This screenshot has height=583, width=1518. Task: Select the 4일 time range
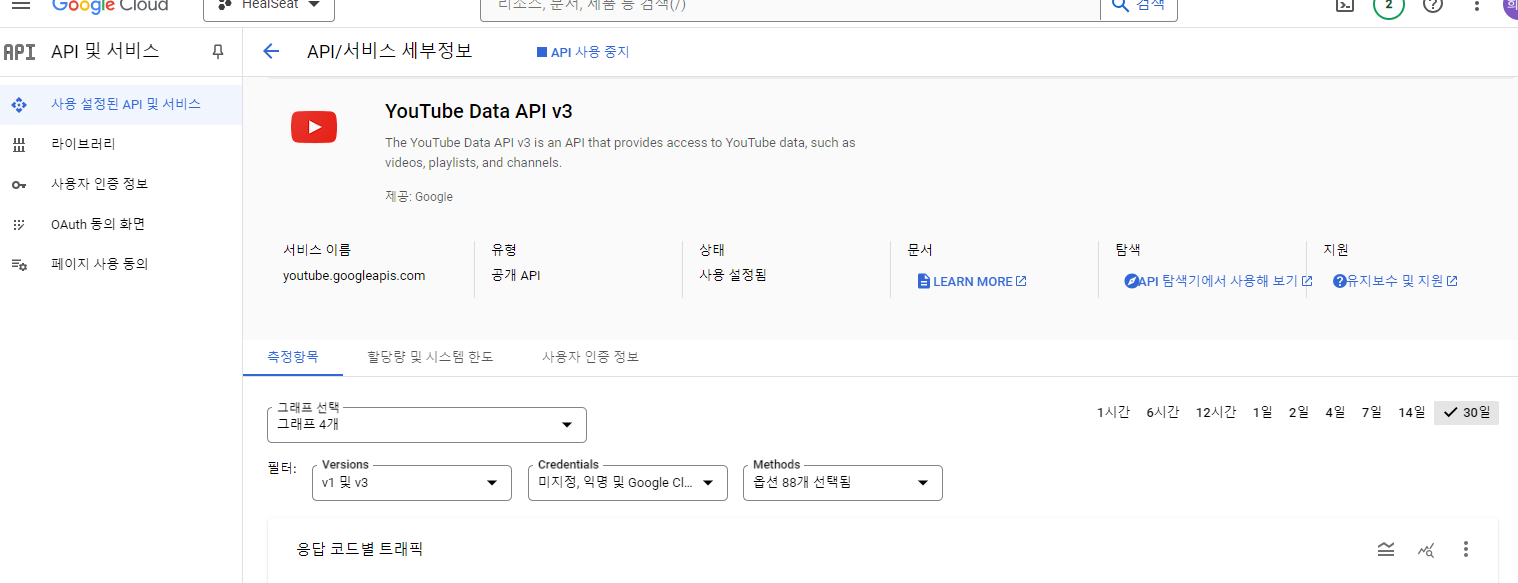[1335, 412]
